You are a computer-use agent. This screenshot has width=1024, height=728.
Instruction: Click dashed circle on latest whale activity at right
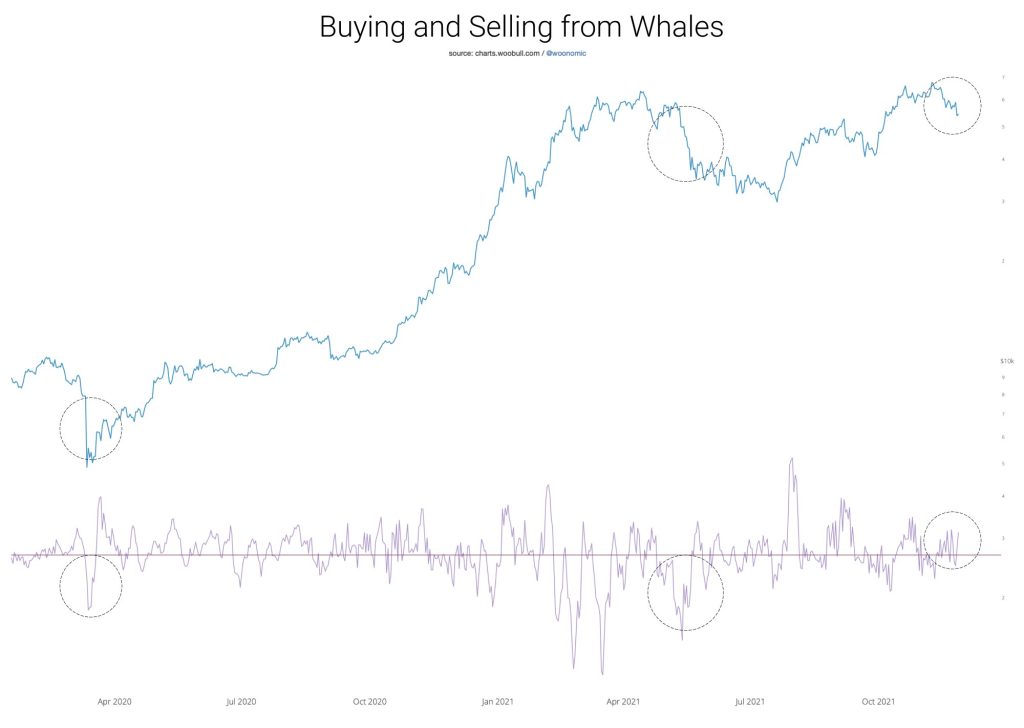[954, 539]
